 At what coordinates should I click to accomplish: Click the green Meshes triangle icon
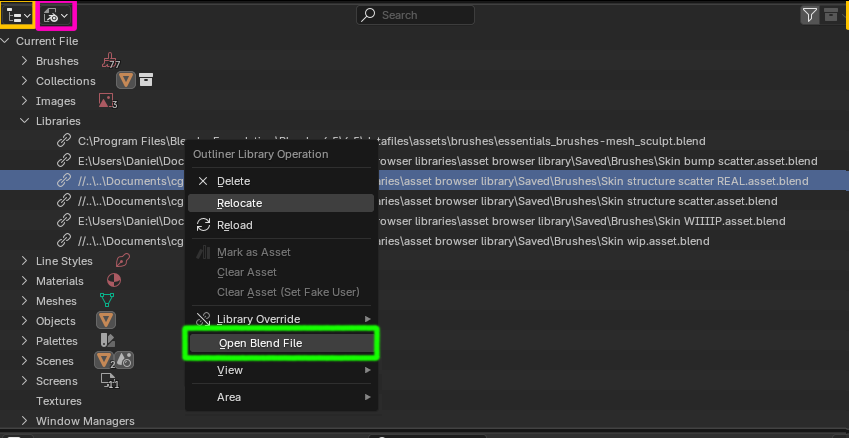107,300
